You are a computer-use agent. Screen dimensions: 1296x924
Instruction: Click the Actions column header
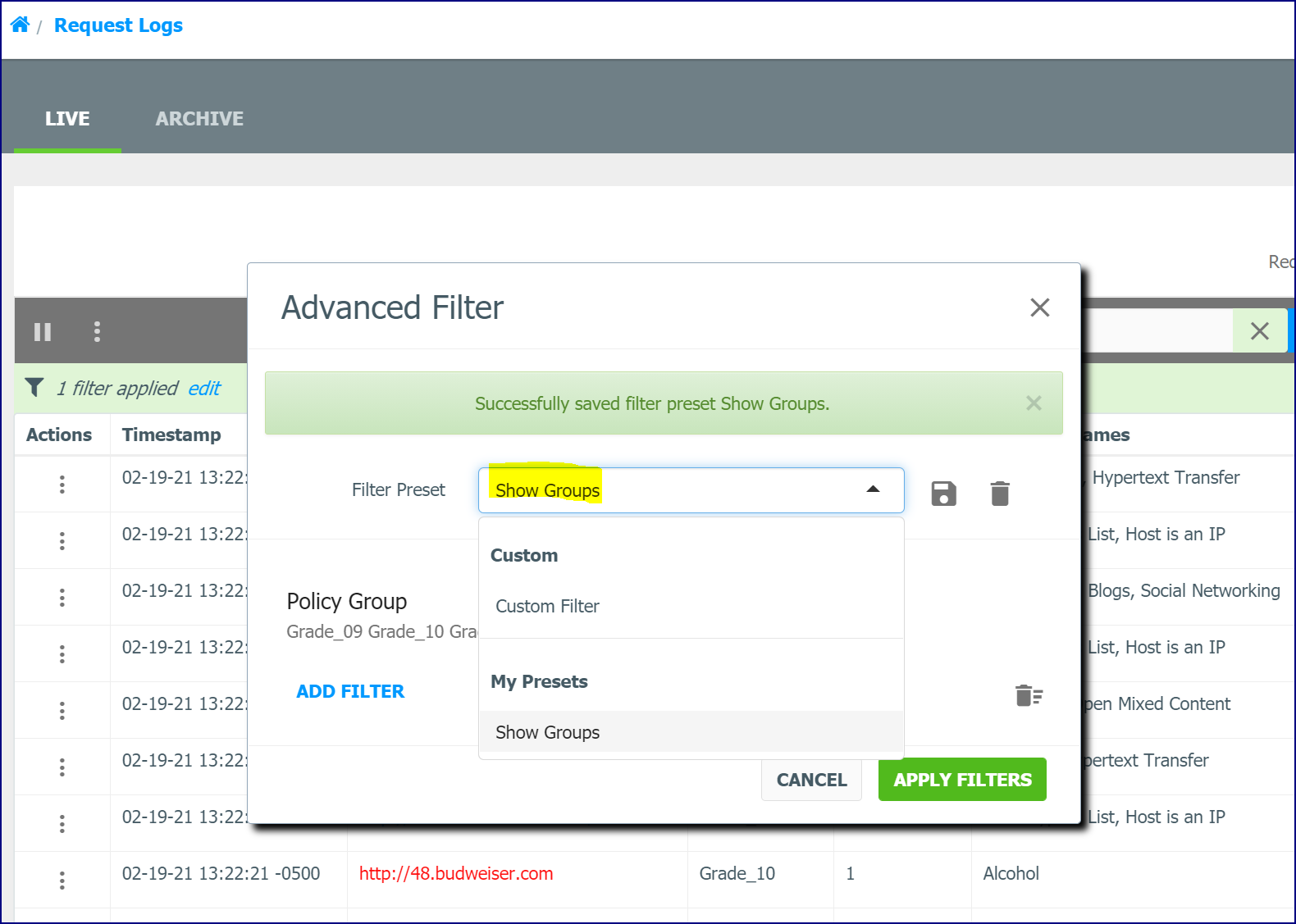tap(59, 435)
